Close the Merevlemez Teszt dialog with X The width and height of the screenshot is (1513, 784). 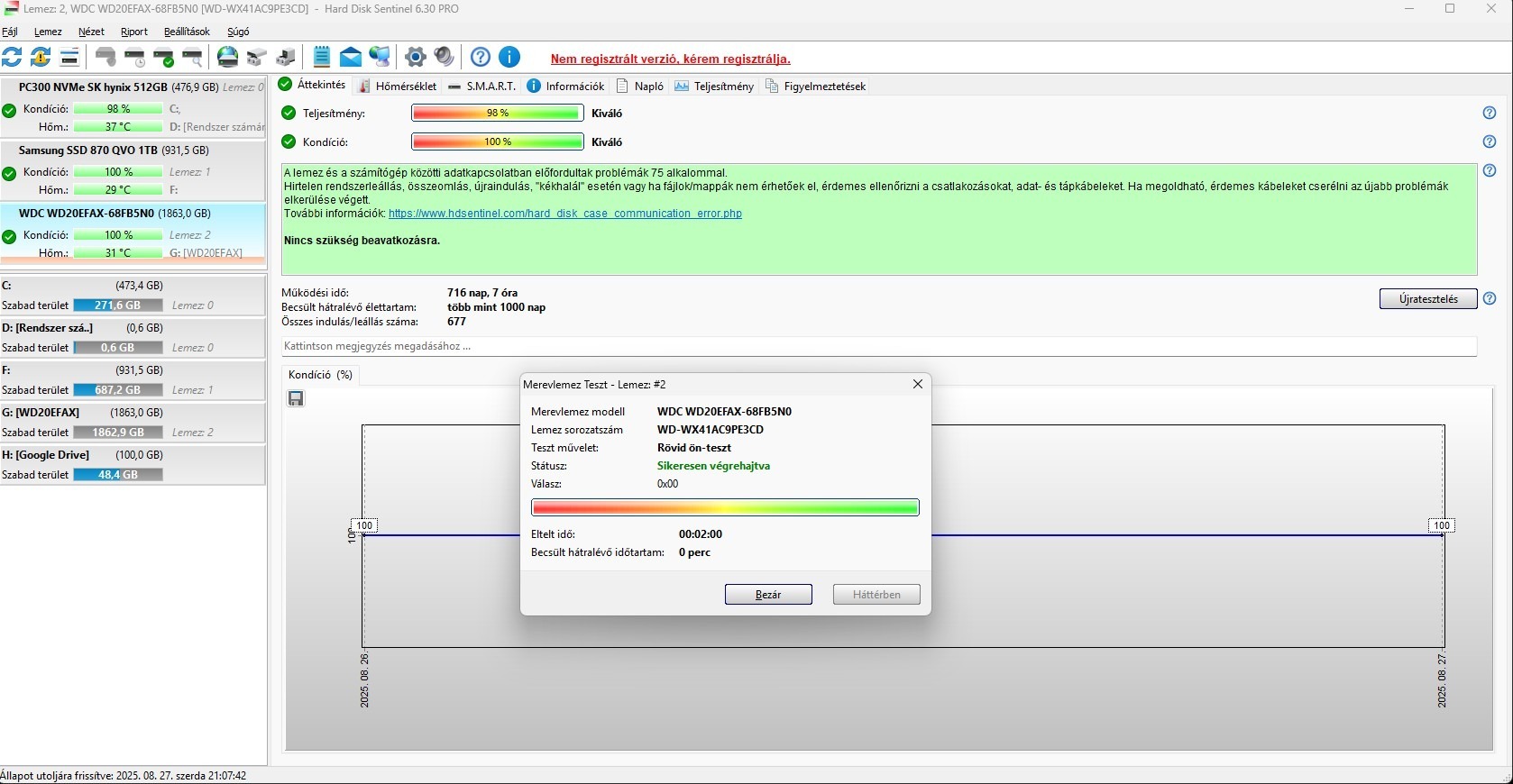[x=917, y=384]
